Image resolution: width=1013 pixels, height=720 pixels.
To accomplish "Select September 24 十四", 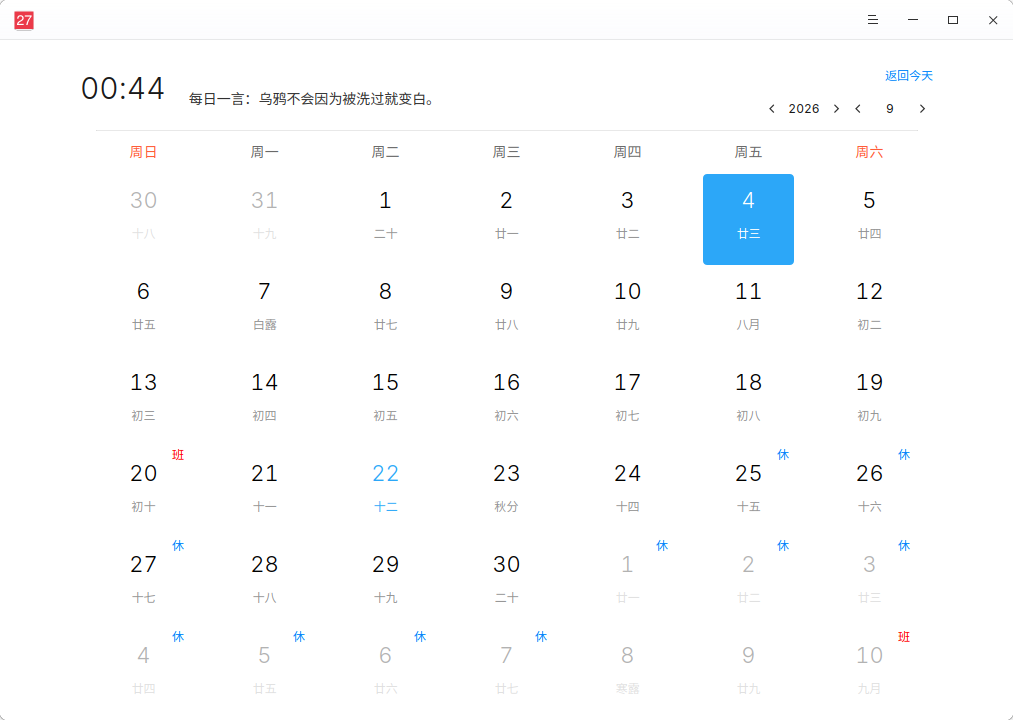I will pyautogui.click(x=627, y=492).
